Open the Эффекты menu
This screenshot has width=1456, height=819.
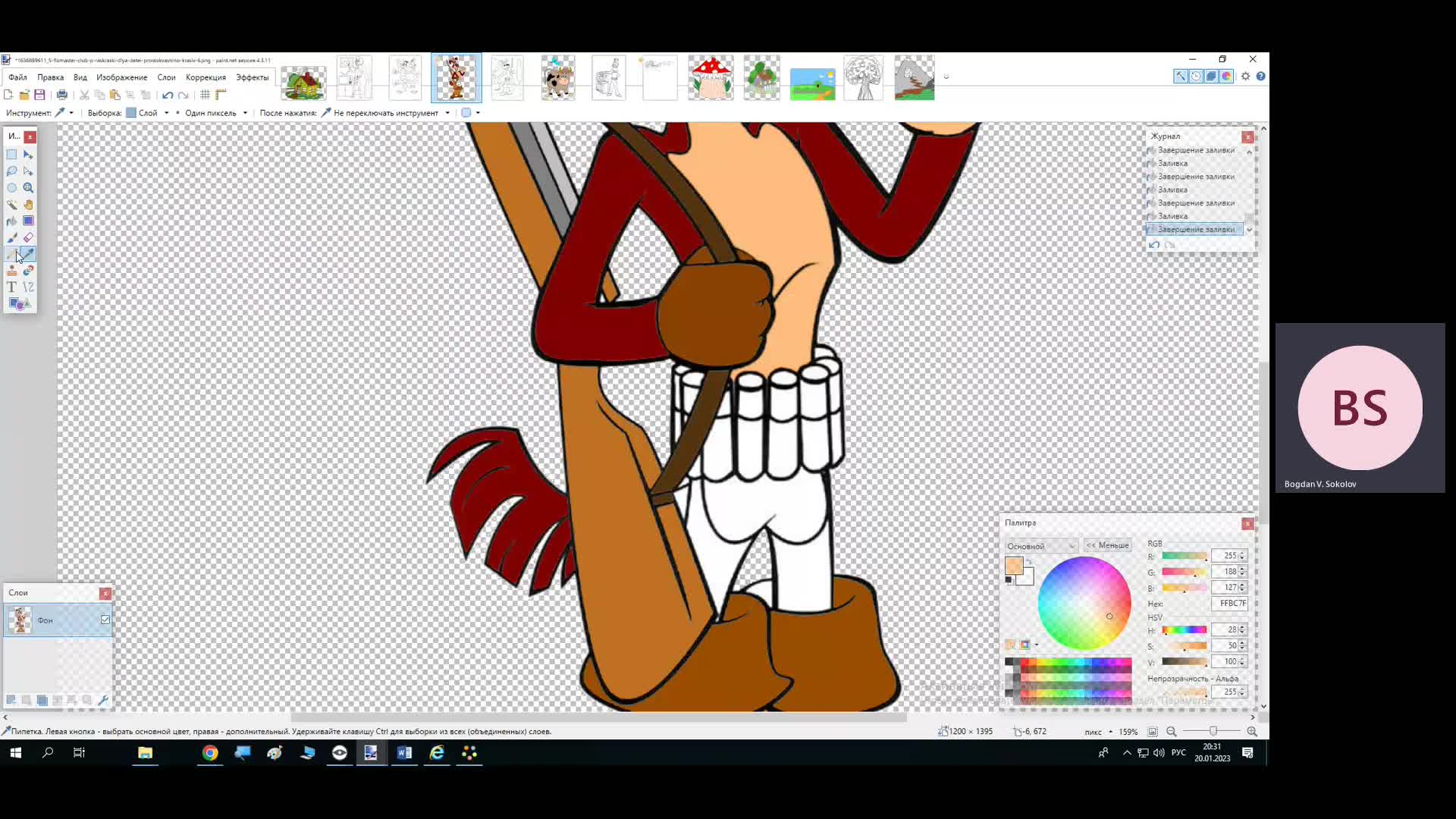(253, 77)
